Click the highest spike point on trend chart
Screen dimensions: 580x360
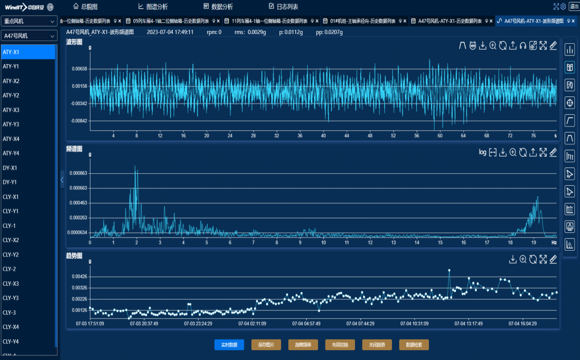[449, 270]
